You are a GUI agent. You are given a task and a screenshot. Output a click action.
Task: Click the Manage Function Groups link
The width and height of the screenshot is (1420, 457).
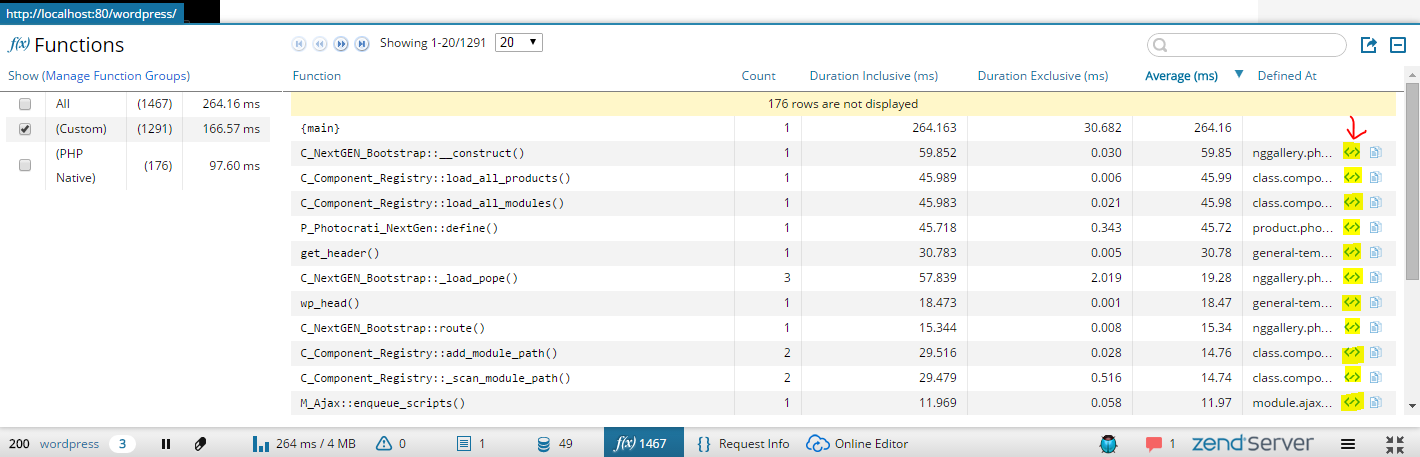(117, 76)
